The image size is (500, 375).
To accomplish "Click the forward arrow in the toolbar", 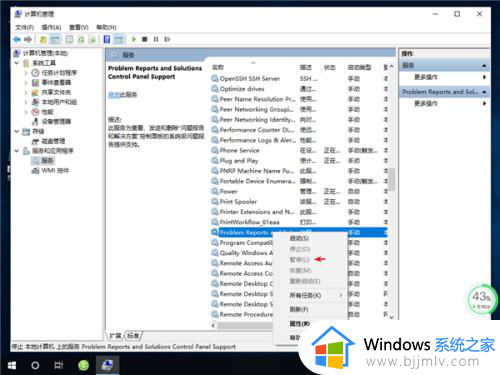I will (28, 39).
